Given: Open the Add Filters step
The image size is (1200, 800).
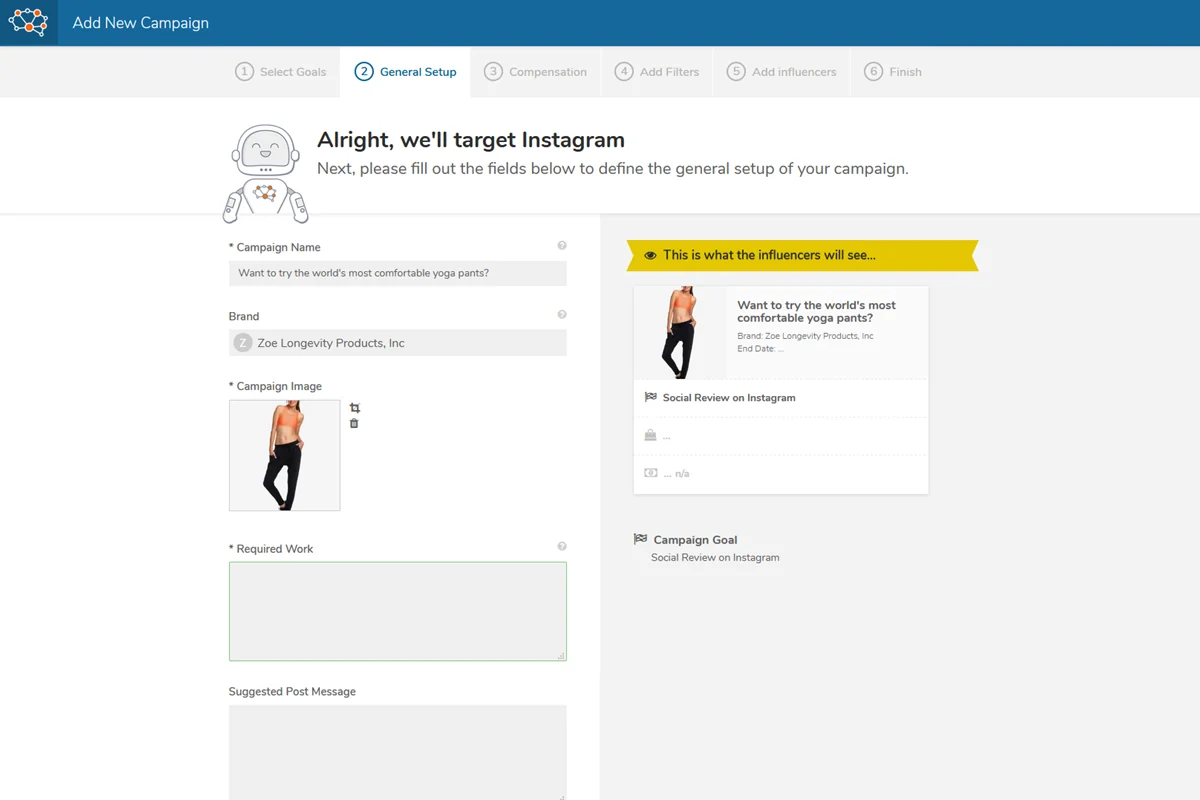Looking at the screenshot, I should point(657,72).
